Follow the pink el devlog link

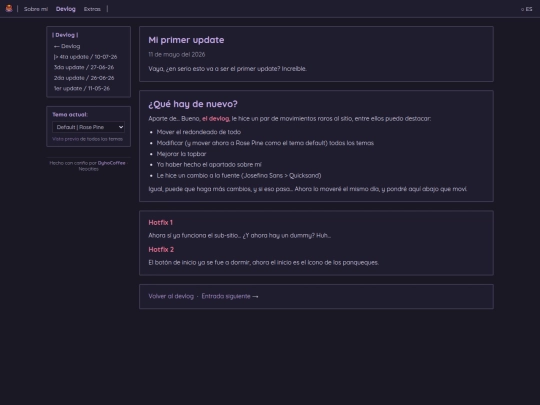pyautogui.click(x=216, y=118)
